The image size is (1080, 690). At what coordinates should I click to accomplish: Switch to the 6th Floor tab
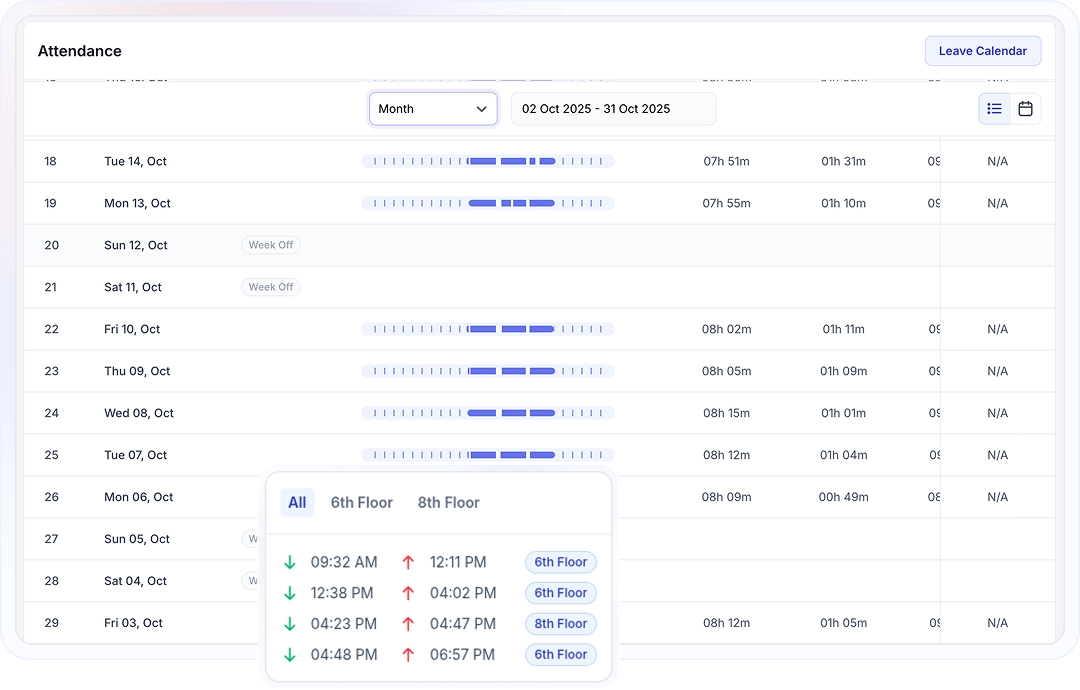361,502
